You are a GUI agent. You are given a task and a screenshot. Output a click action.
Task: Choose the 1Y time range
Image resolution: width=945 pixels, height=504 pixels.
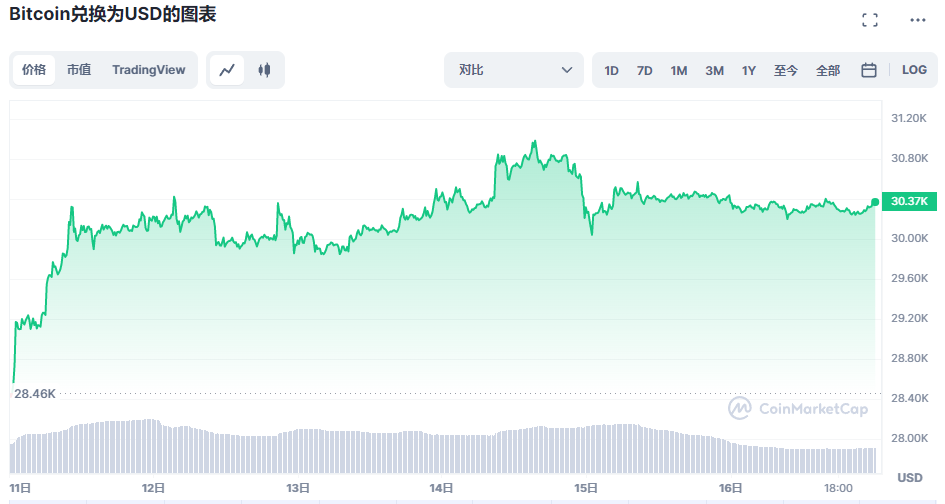[749, 70]
